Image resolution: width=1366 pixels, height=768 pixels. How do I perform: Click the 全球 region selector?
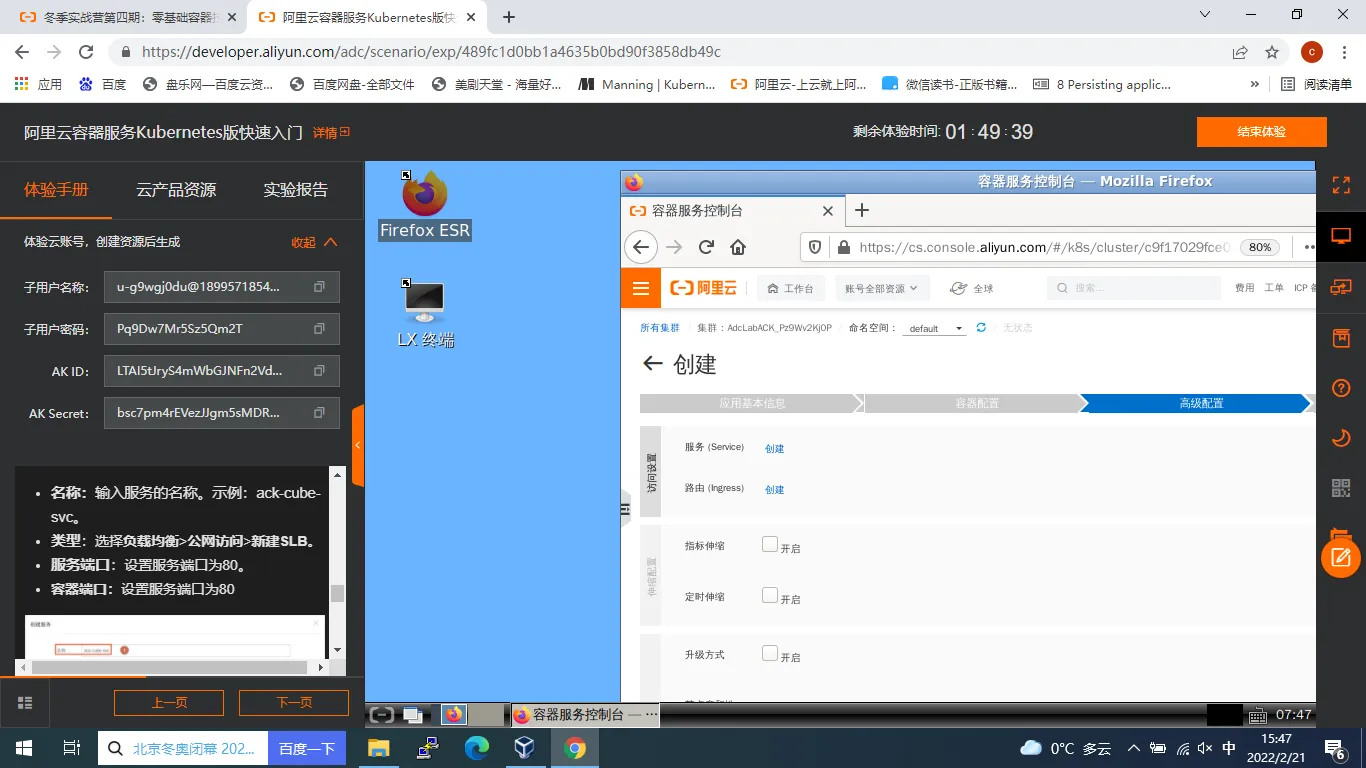(x=971, y=288)
